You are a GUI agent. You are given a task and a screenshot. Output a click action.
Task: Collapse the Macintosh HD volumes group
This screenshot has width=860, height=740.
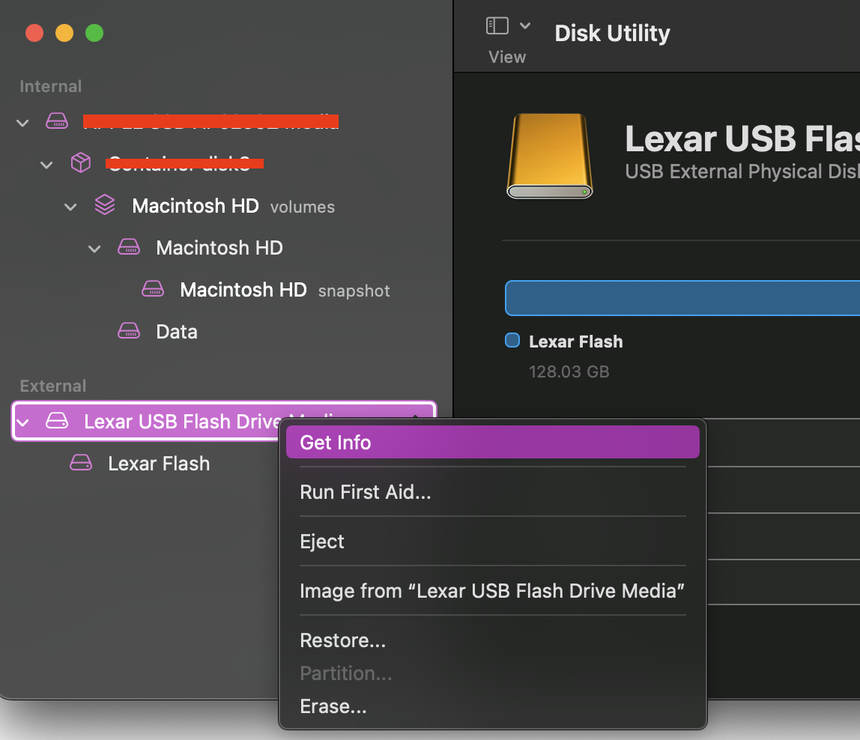click(71, 206)
